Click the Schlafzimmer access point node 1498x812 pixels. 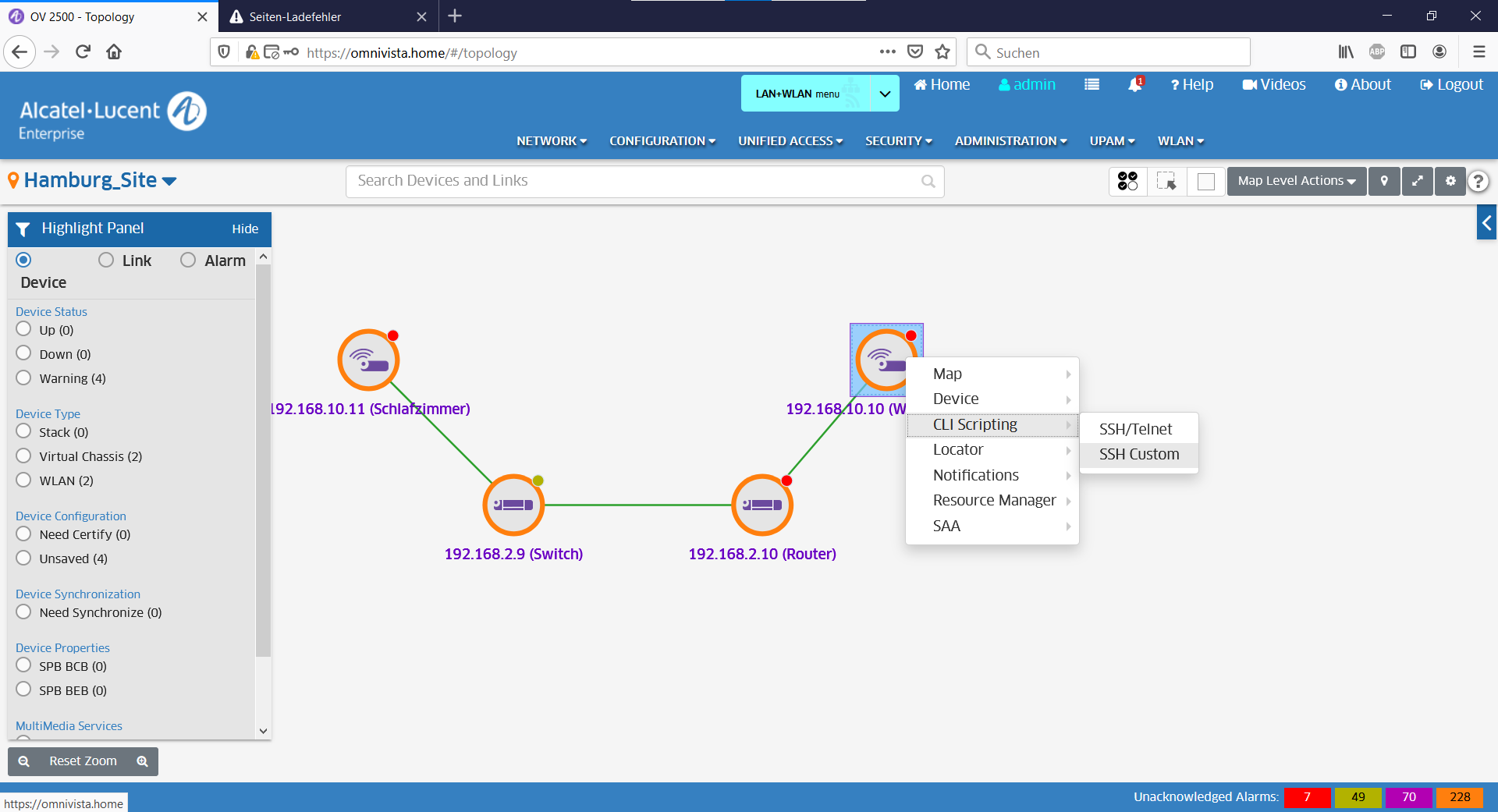pyautogui.click(x=368, y=360)
